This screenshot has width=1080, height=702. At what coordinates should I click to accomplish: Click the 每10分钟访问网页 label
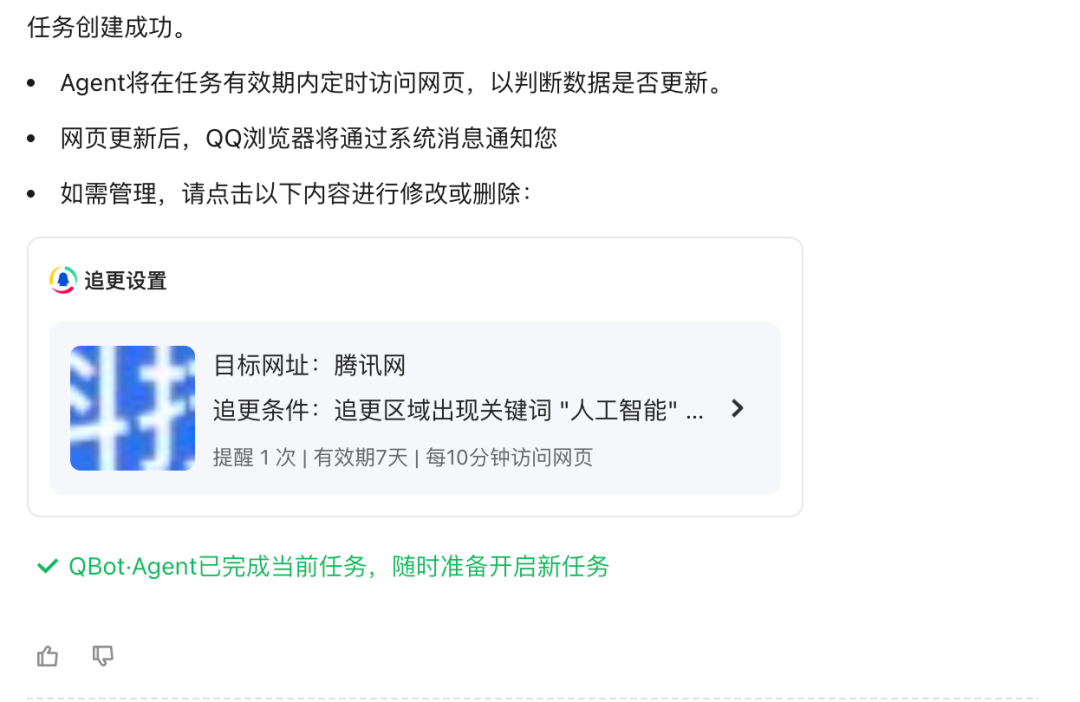509,457
